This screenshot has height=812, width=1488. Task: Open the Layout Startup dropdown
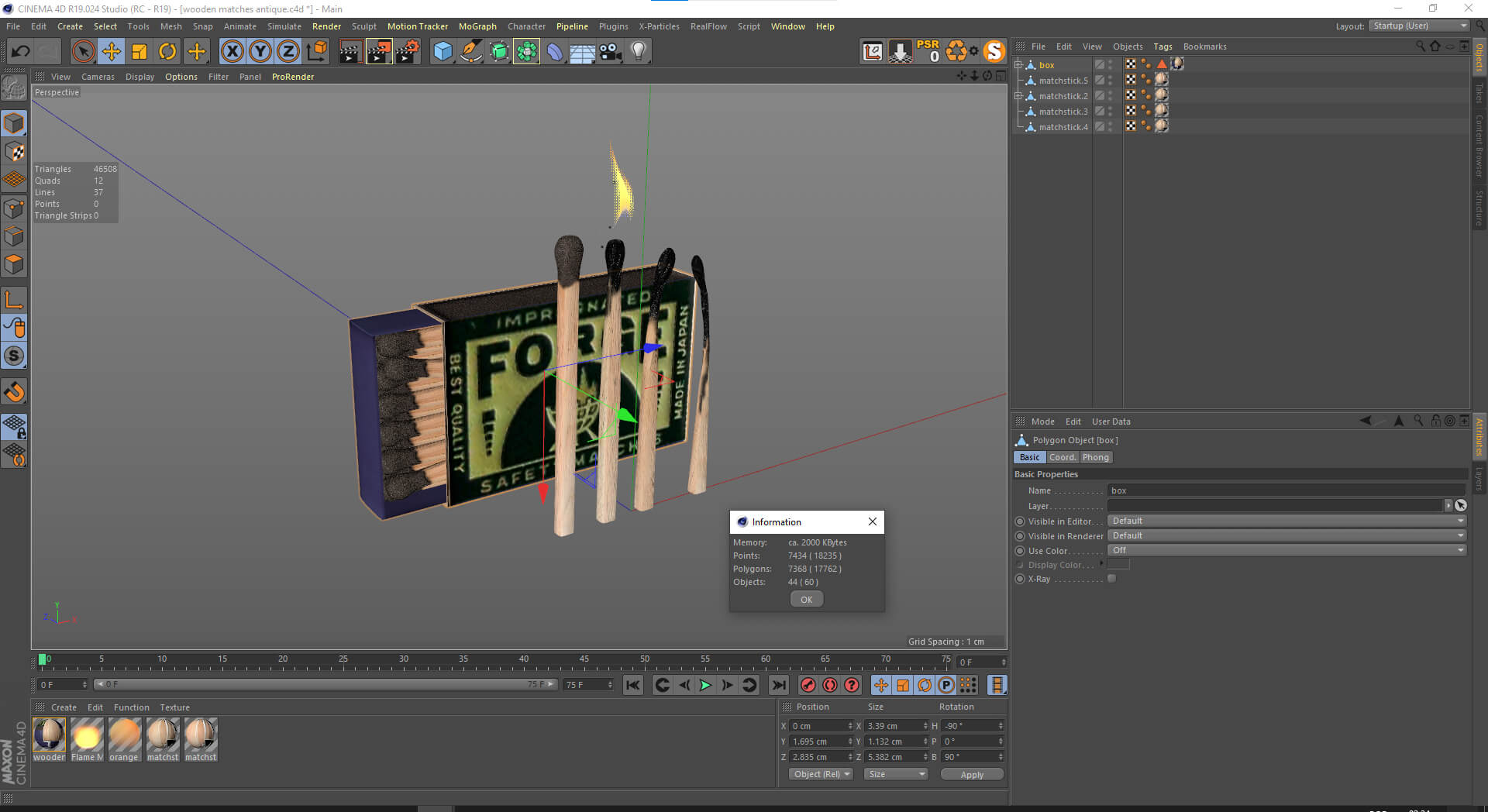tap(1419, 26)
